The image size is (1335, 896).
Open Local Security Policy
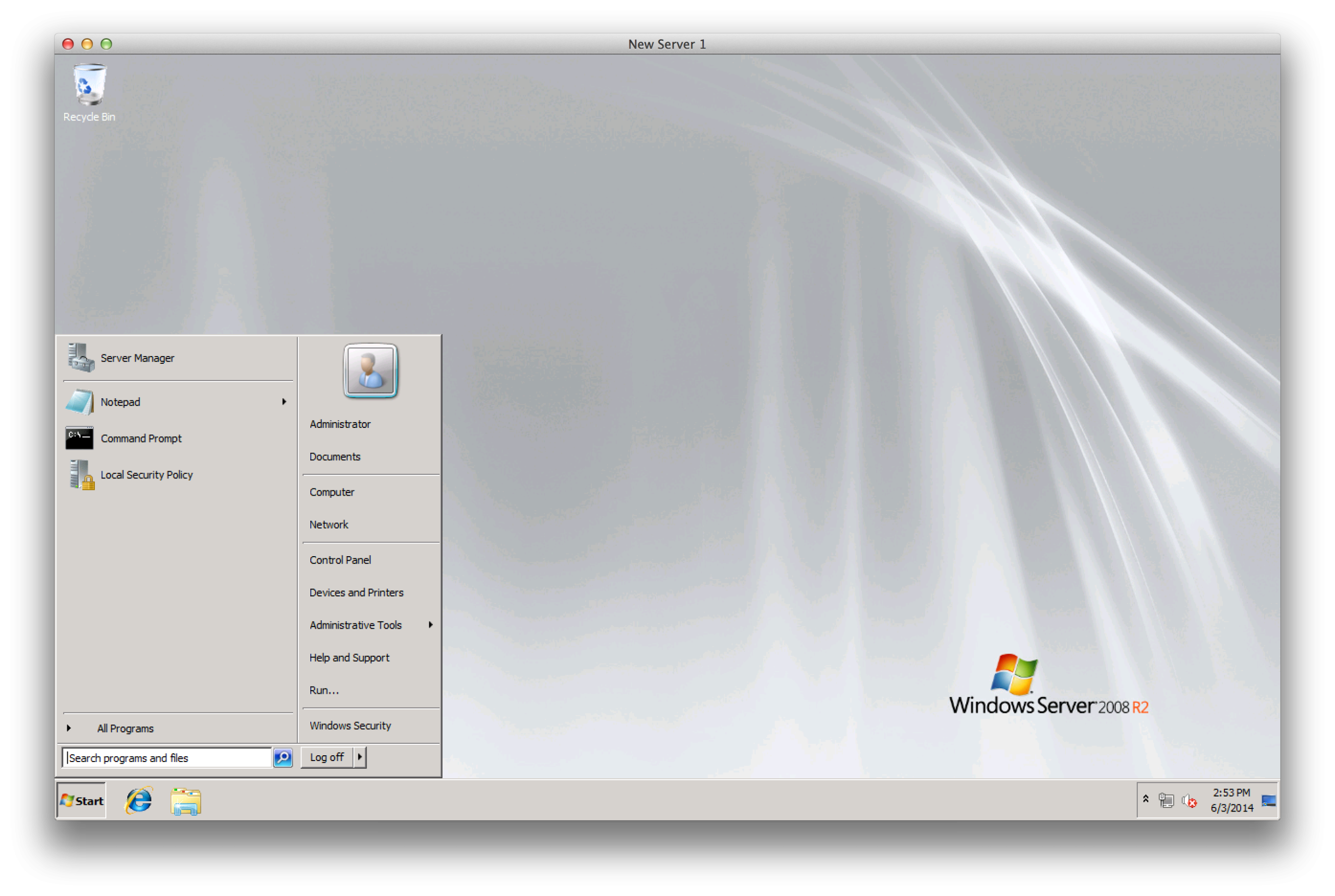(x=147, y=475)
